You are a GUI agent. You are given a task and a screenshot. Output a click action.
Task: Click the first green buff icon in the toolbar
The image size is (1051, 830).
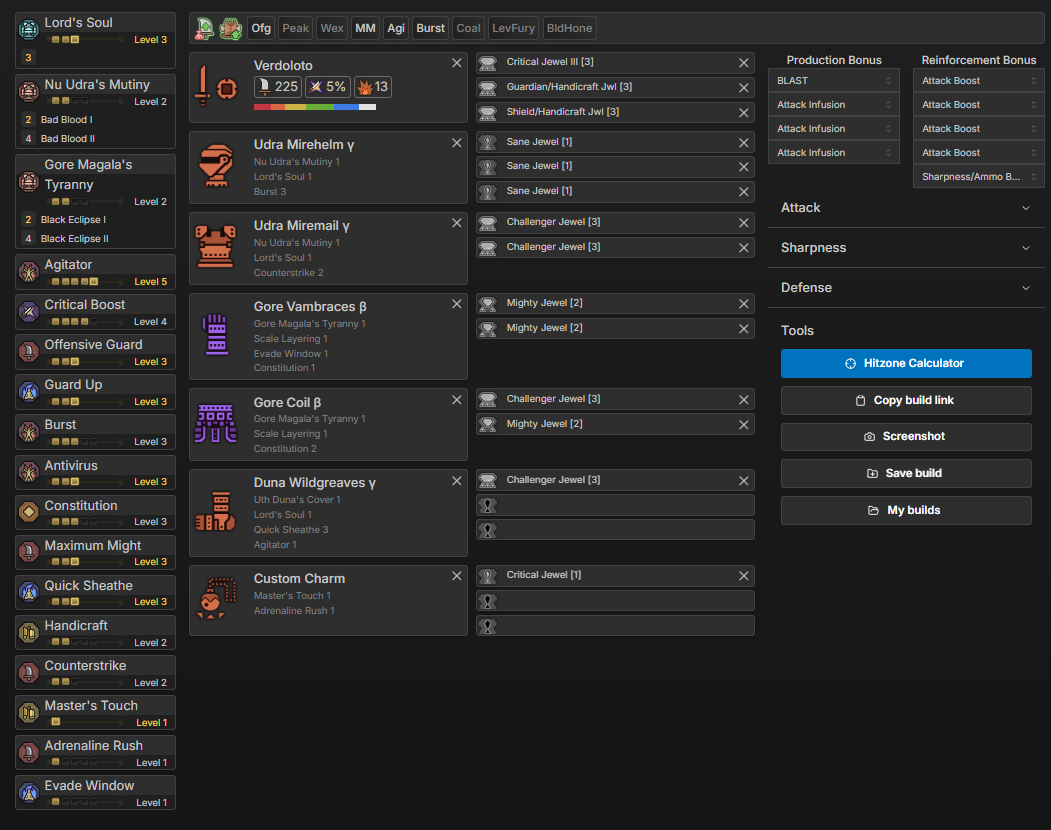coord(204,28)
